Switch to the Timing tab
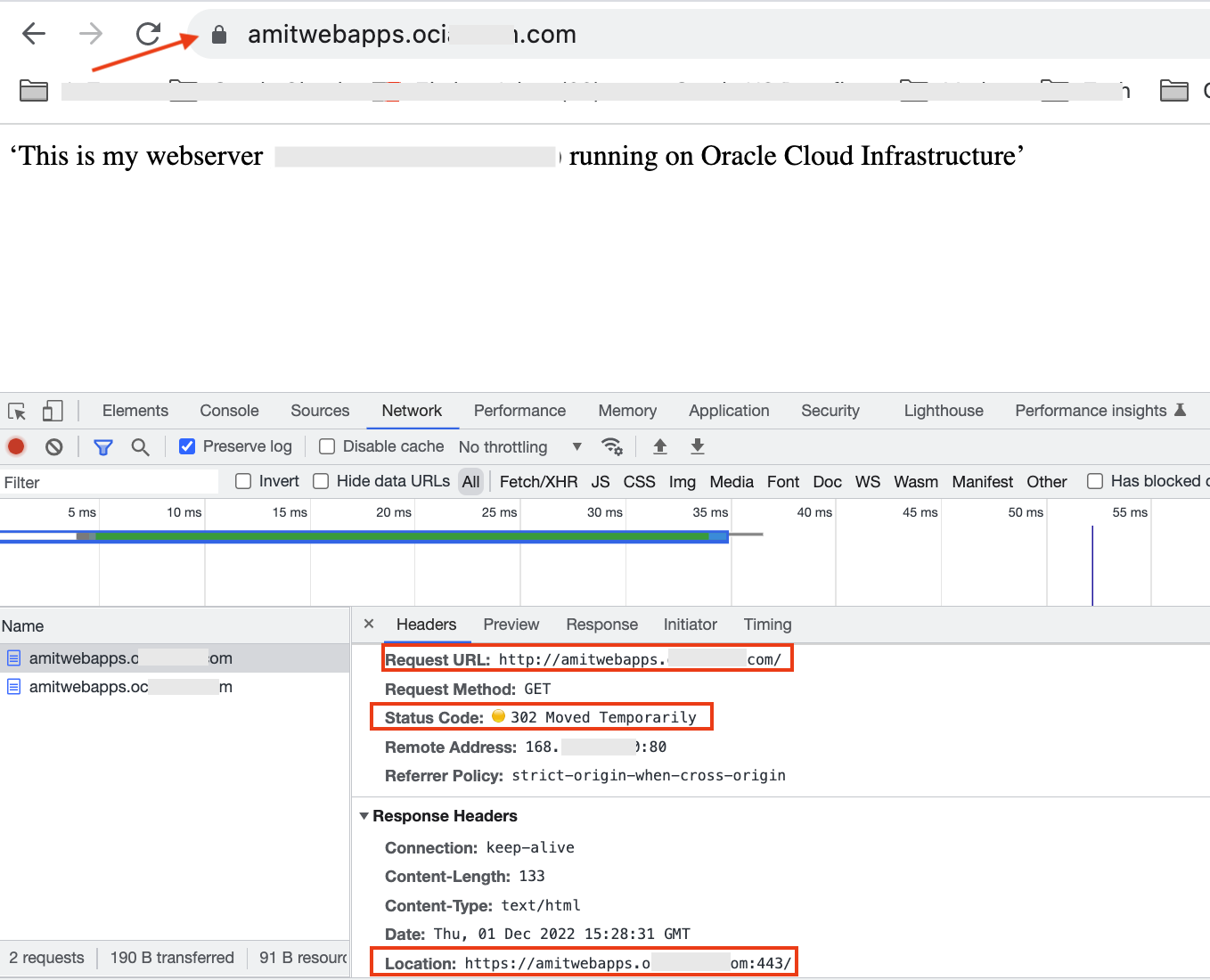Viewport: 1210px width, 980px height. click(x=766, y=625)
